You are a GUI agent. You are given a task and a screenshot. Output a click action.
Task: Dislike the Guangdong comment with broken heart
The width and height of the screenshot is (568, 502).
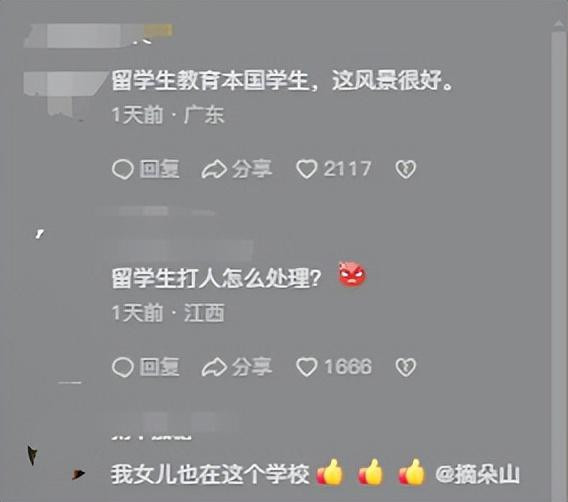click(x=405, y=170)
